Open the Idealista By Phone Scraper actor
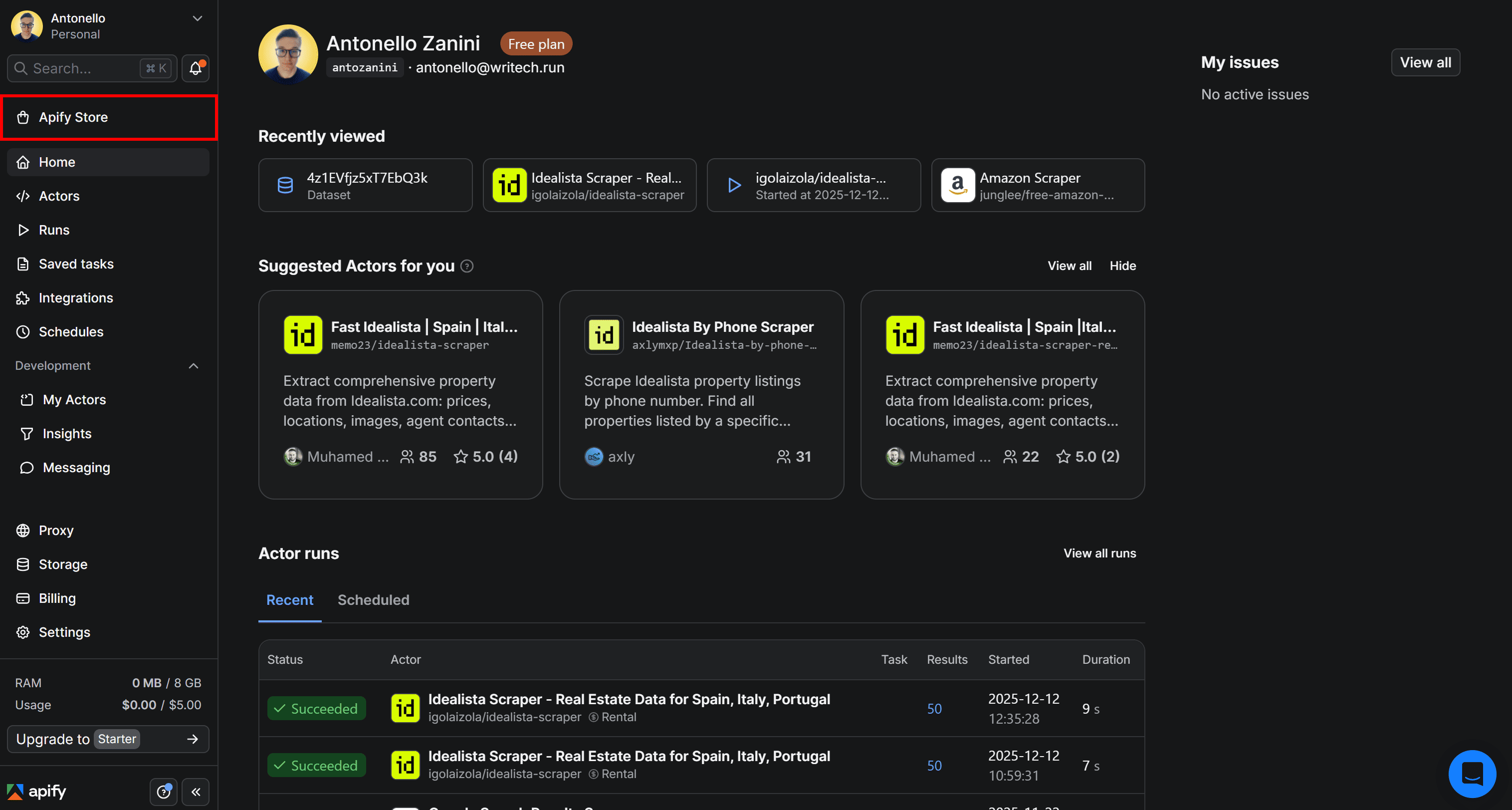1512x810 pixels. coord(722,326)
